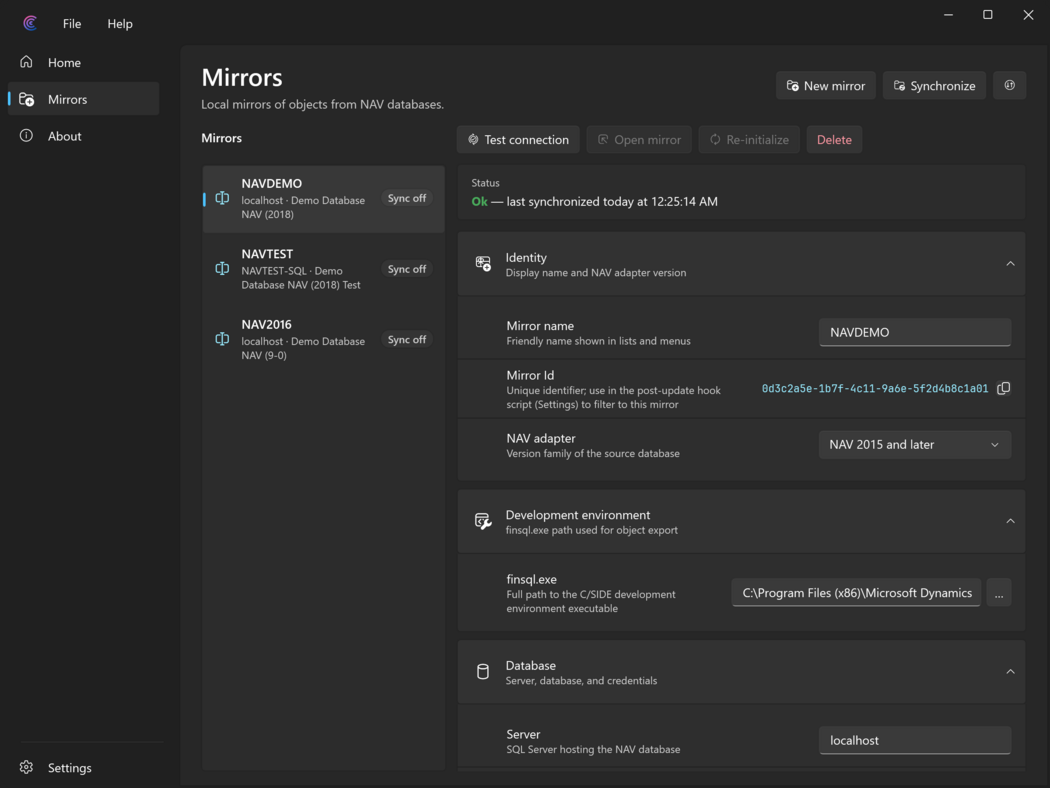Screen dimensions: 1050x788
Task: Click the NAVTEST mirror icon
Action: pos(222,268)
